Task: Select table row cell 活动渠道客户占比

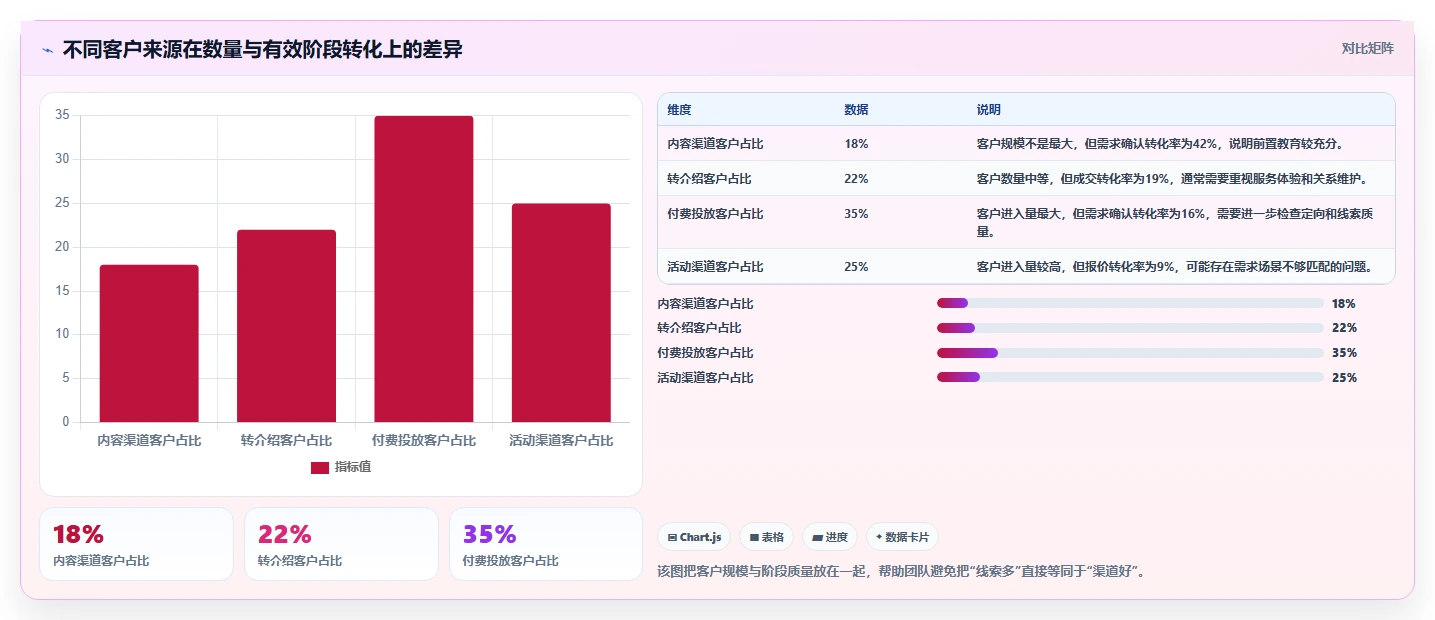Action: (x=715, y=266)
